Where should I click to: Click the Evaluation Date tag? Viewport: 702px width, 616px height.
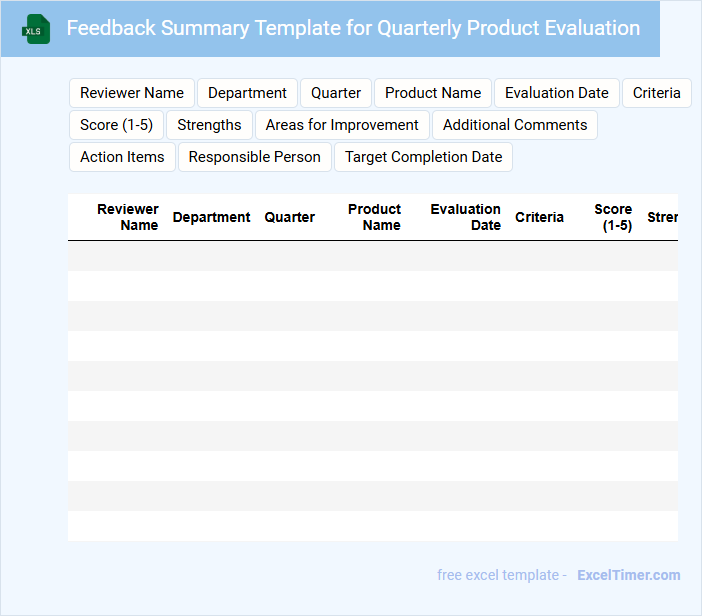[556, 93]
